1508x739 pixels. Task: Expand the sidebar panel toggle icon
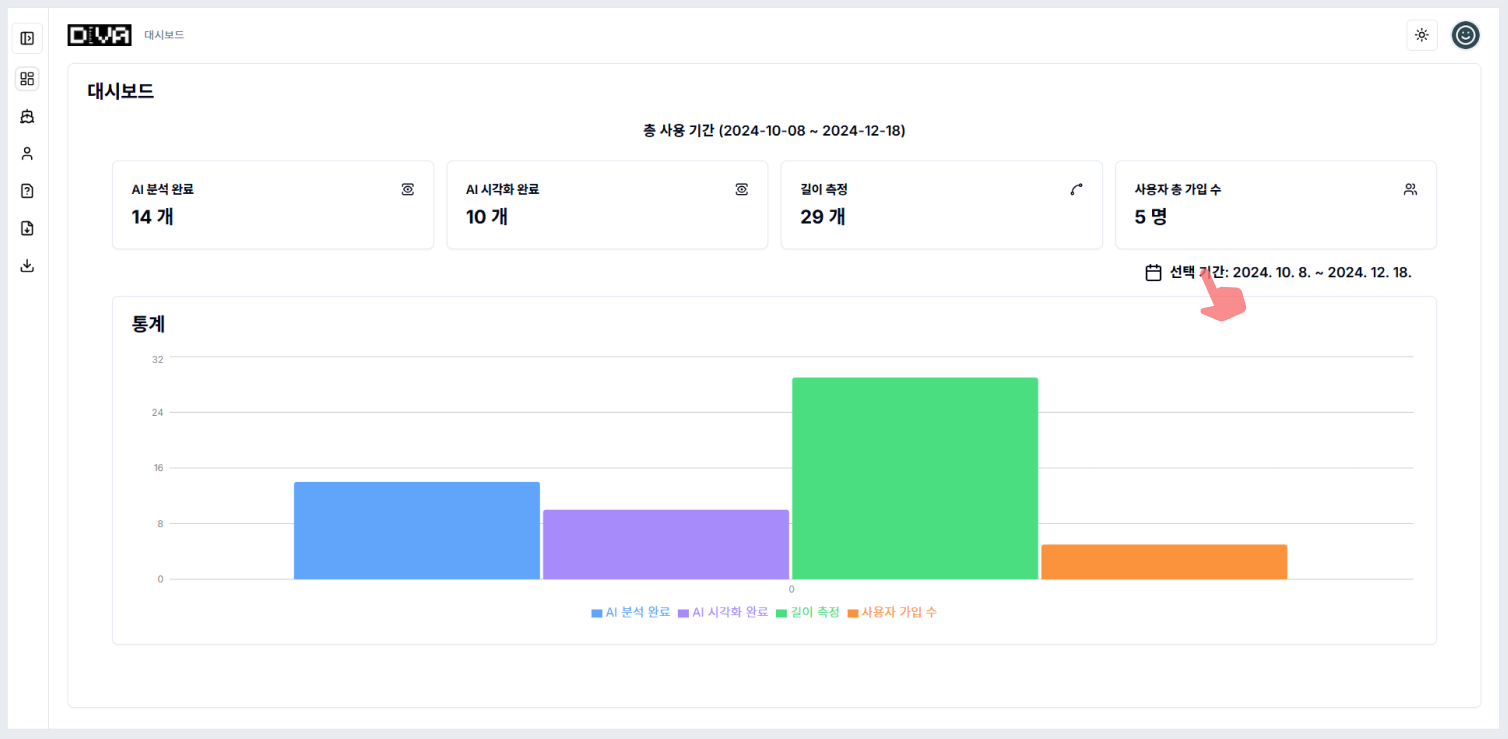[27, 38]
